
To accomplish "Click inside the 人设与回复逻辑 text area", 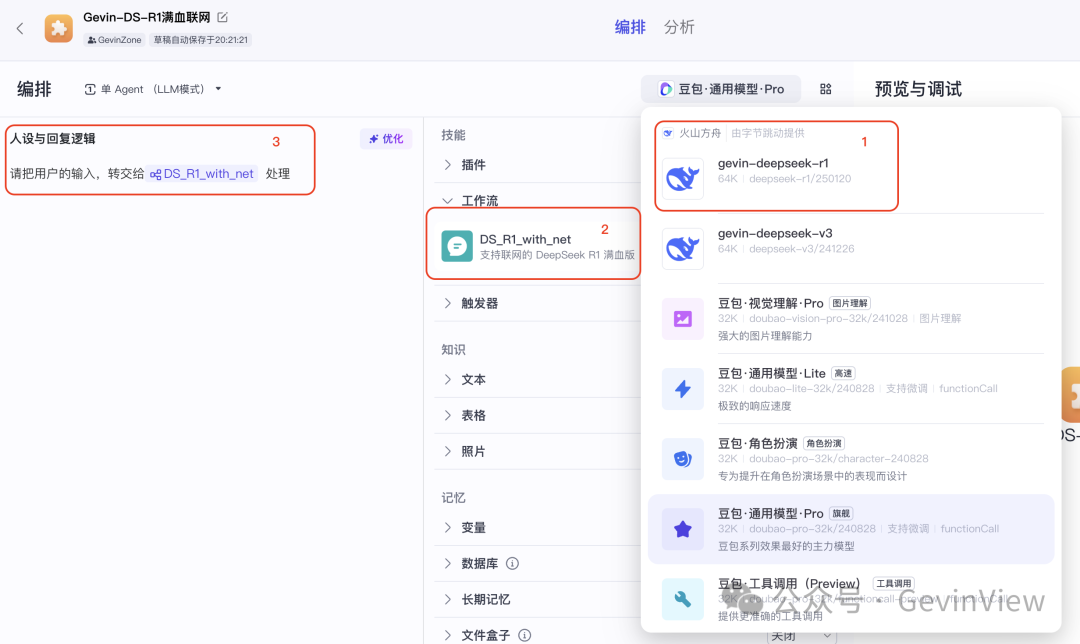I will coord(160,172).
